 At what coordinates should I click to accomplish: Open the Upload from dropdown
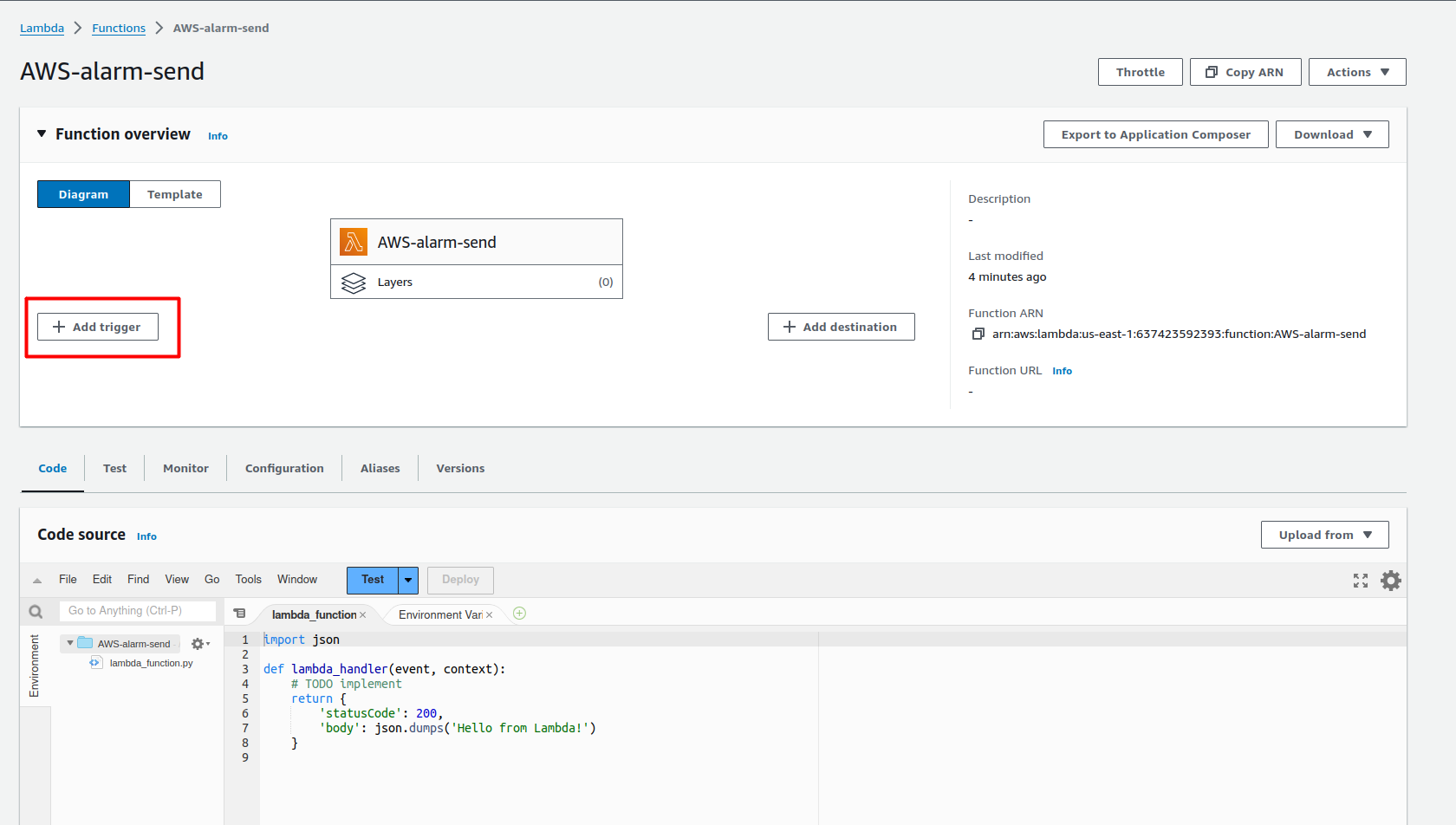1325,535
